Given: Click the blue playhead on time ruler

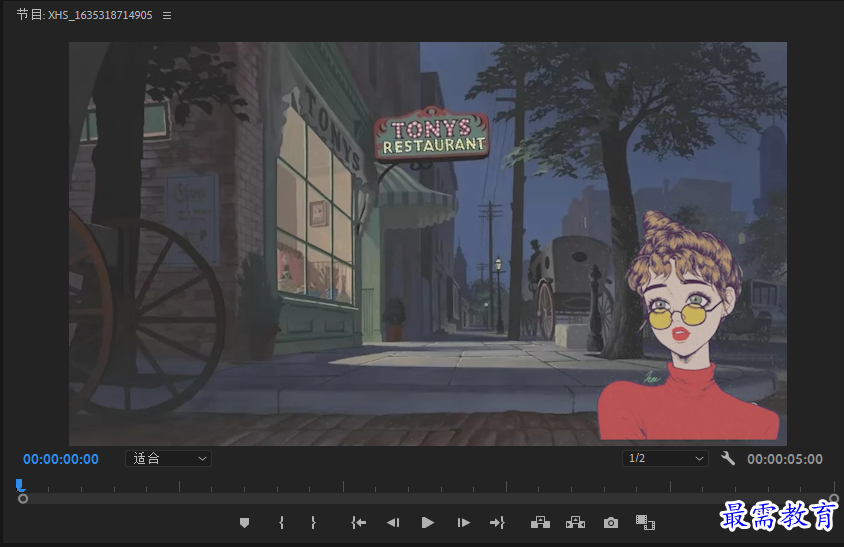Looking at the screenshot, I should click(x=20, y=486).
